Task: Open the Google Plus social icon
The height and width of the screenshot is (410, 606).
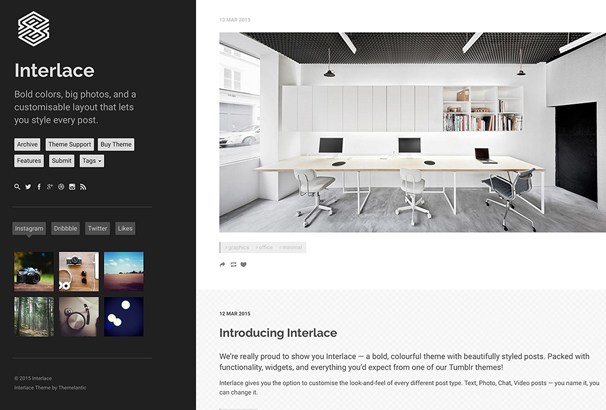Action: pos(50,187)
